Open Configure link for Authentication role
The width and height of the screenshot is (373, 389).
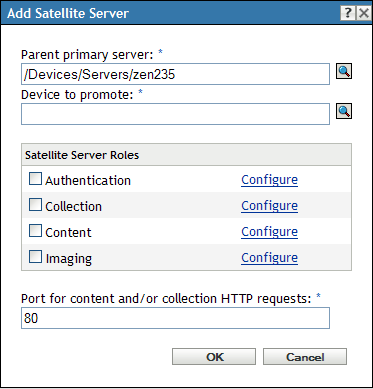(x=269, y=180)
